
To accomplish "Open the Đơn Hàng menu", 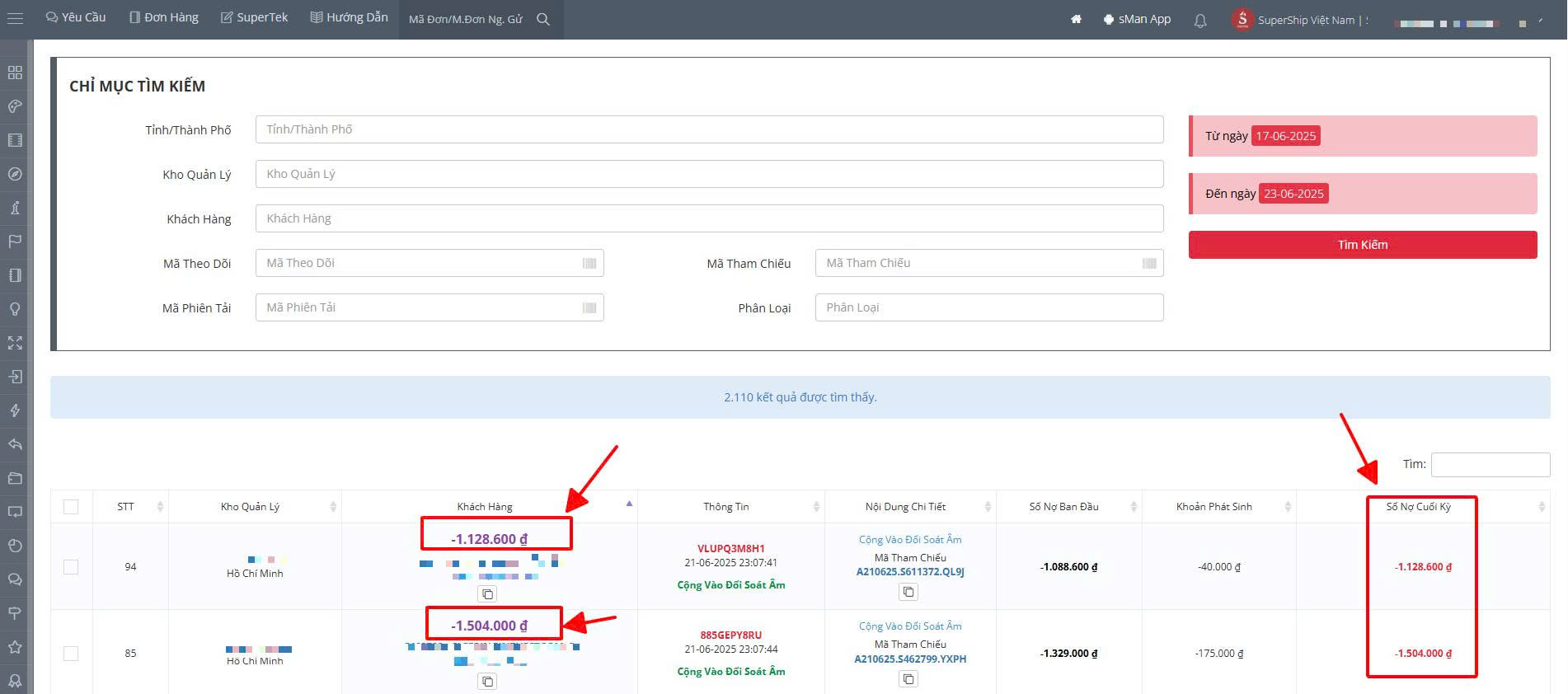I will [x=164, y=17].
